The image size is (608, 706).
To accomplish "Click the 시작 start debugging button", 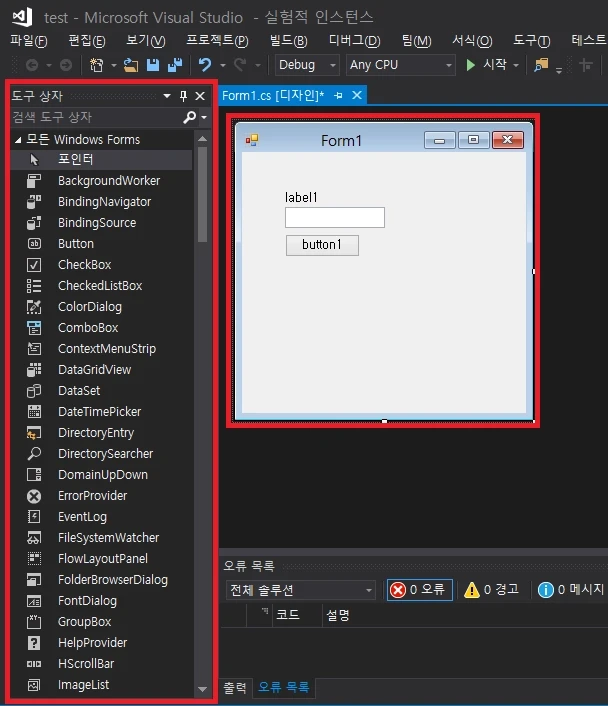I will [487, 65].
